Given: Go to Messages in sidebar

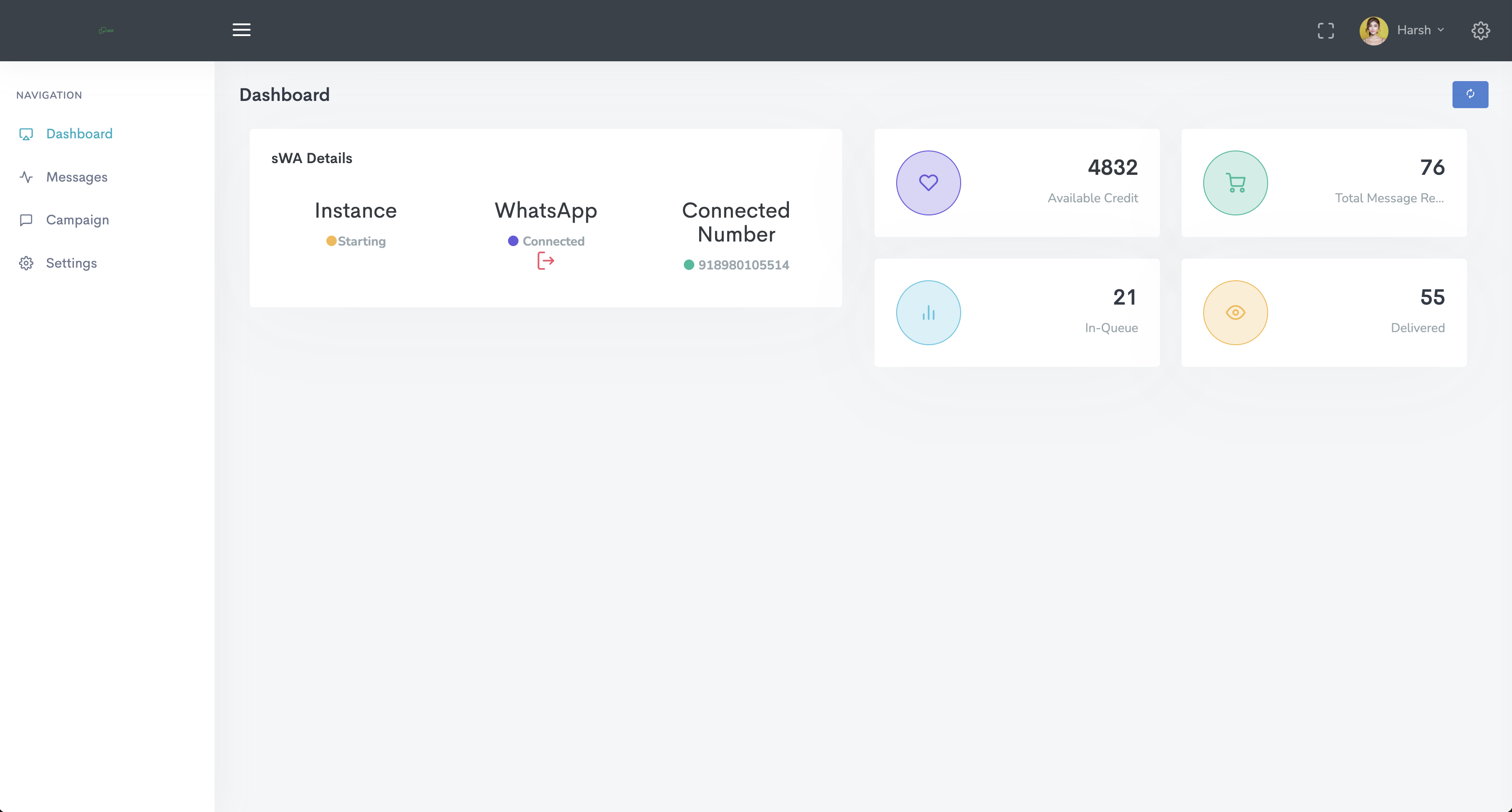Looking at the screenshot, I should (x=76, y=177).
